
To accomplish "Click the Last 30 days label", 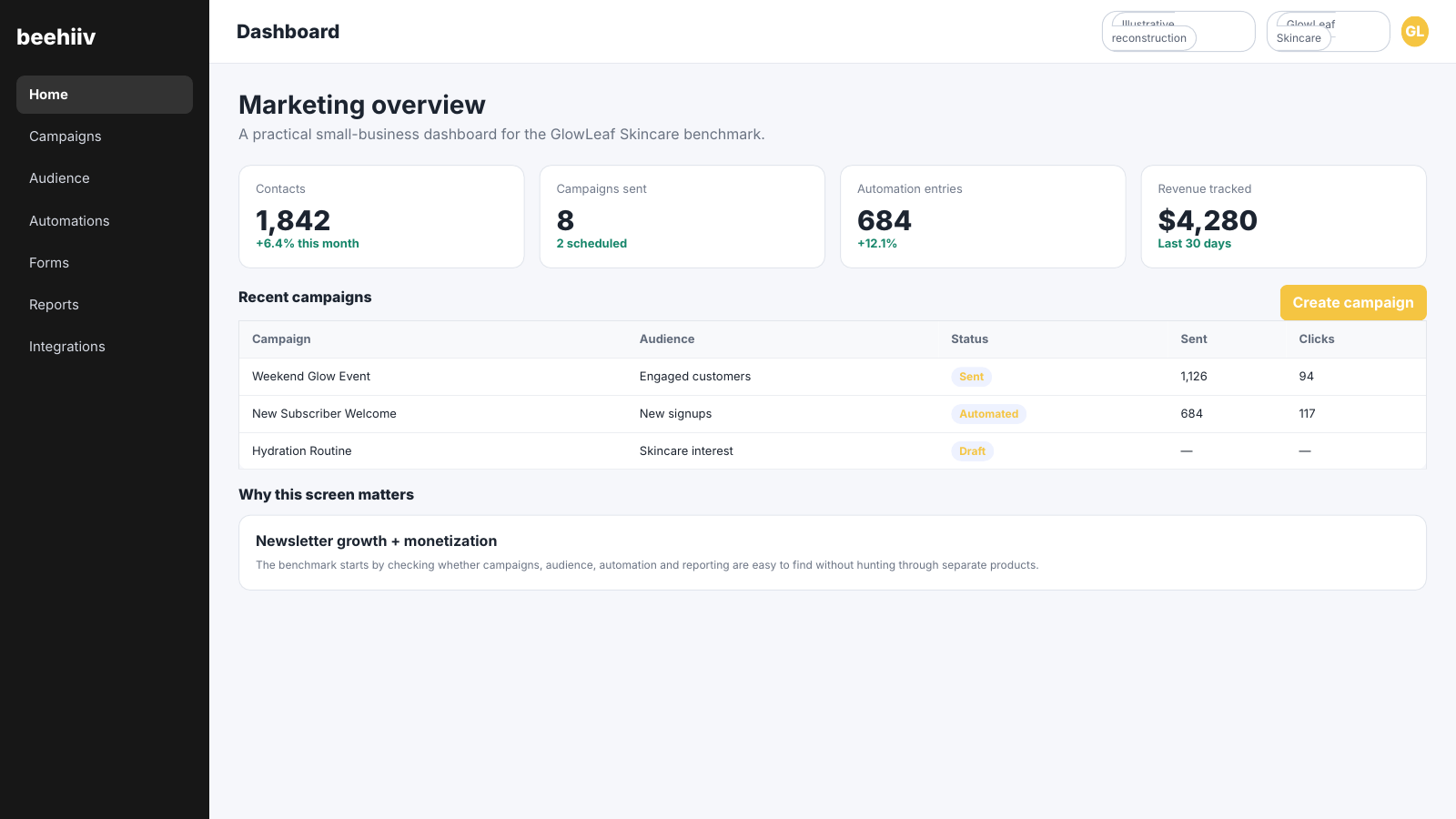I will coord(1194,244).
